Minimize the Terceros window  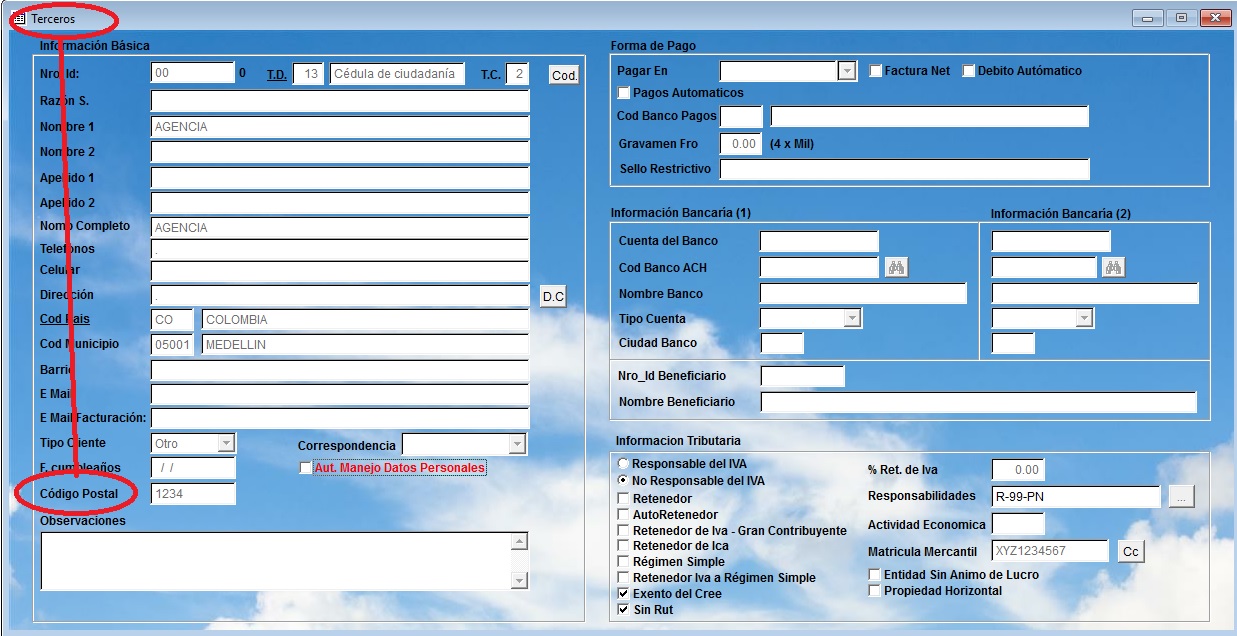point(1147,18)
